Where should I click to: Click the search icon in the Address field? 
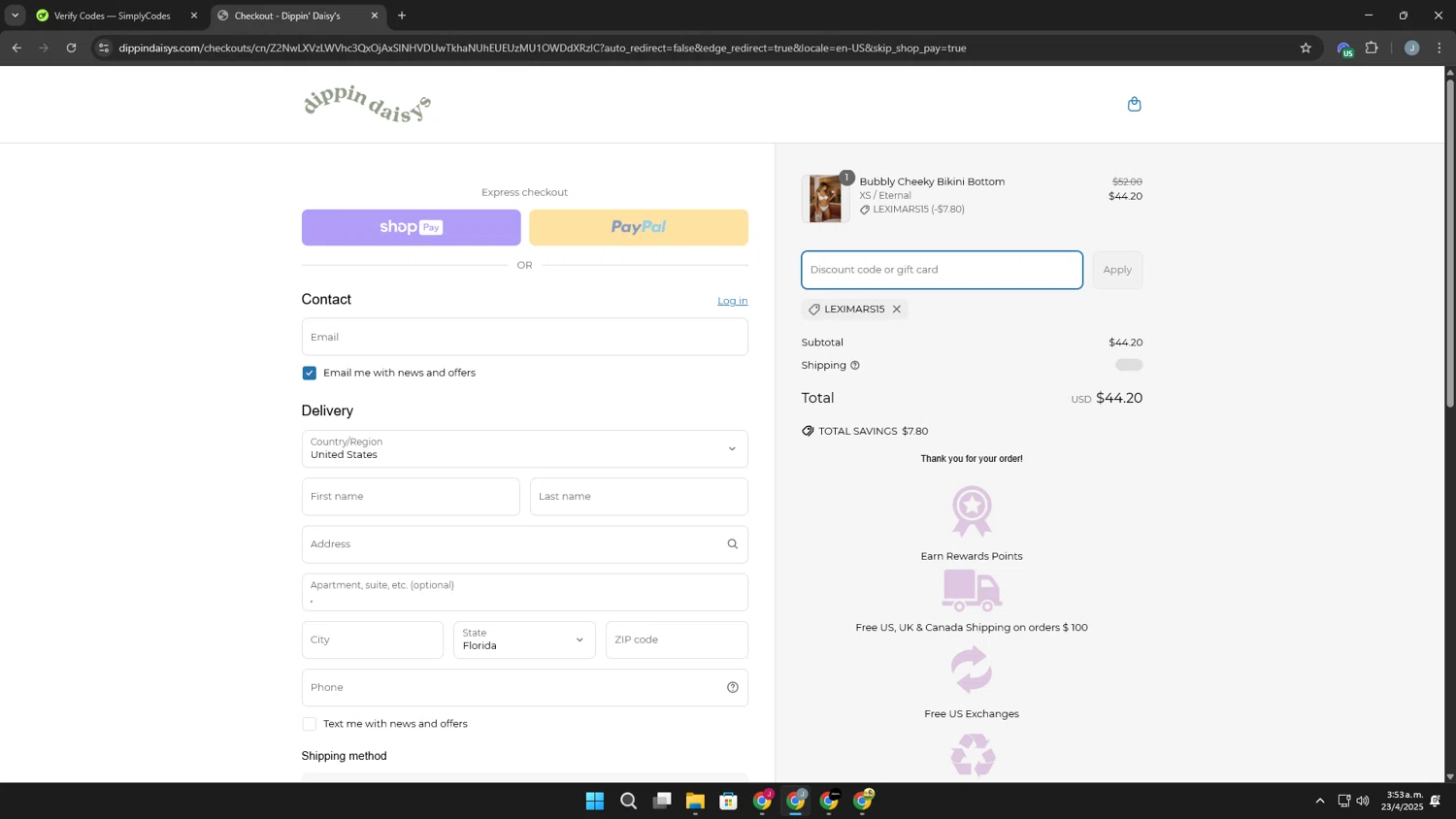click(733, 544)
